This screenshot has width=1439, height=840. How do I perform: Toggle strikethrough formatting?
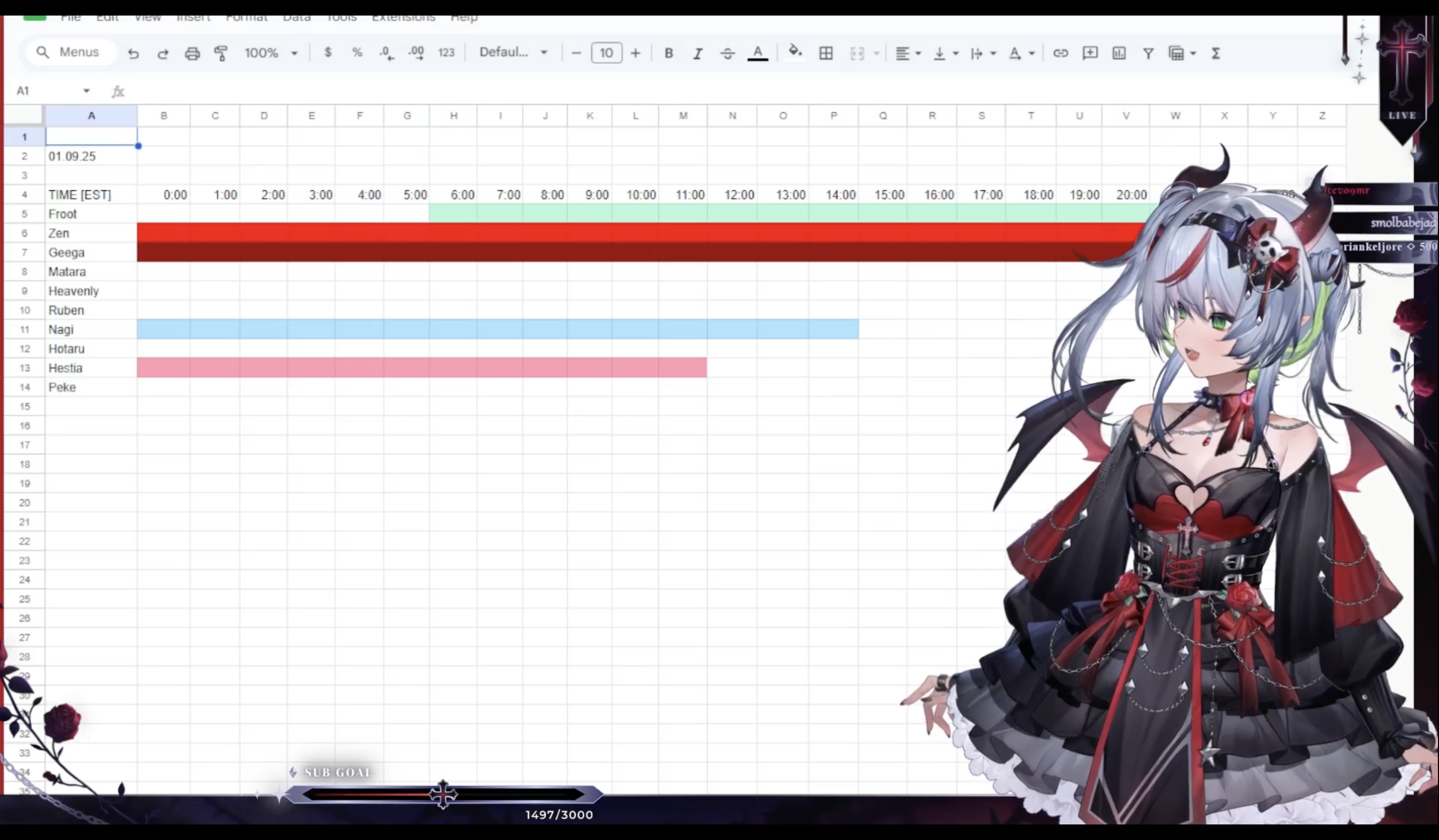point(727,53)
